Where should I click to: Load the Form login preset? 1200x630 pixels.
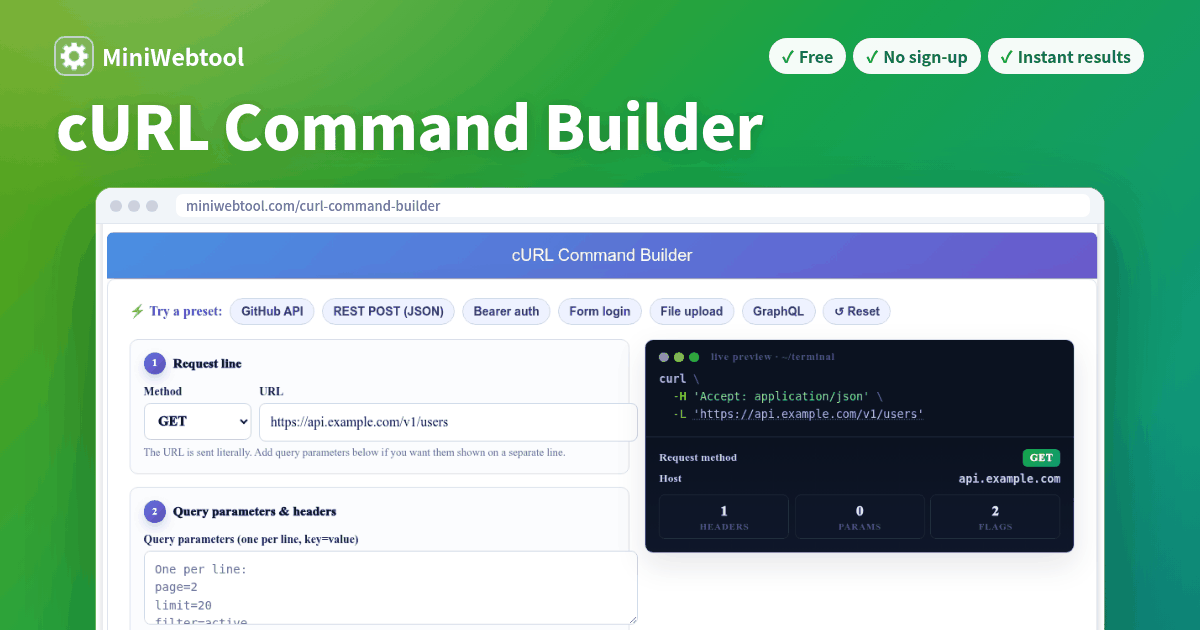click(x=600, y=311)
